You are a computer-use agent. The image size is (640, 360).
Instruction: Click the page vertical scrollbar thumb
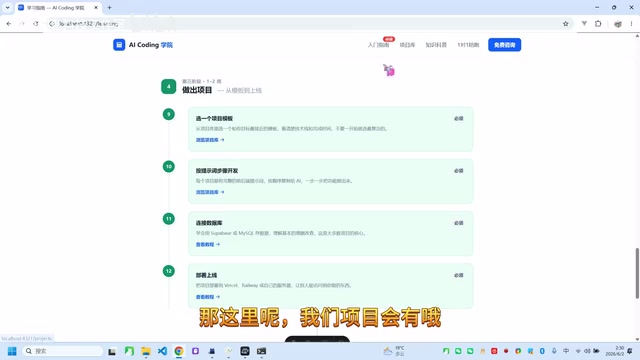pos(637,273)
